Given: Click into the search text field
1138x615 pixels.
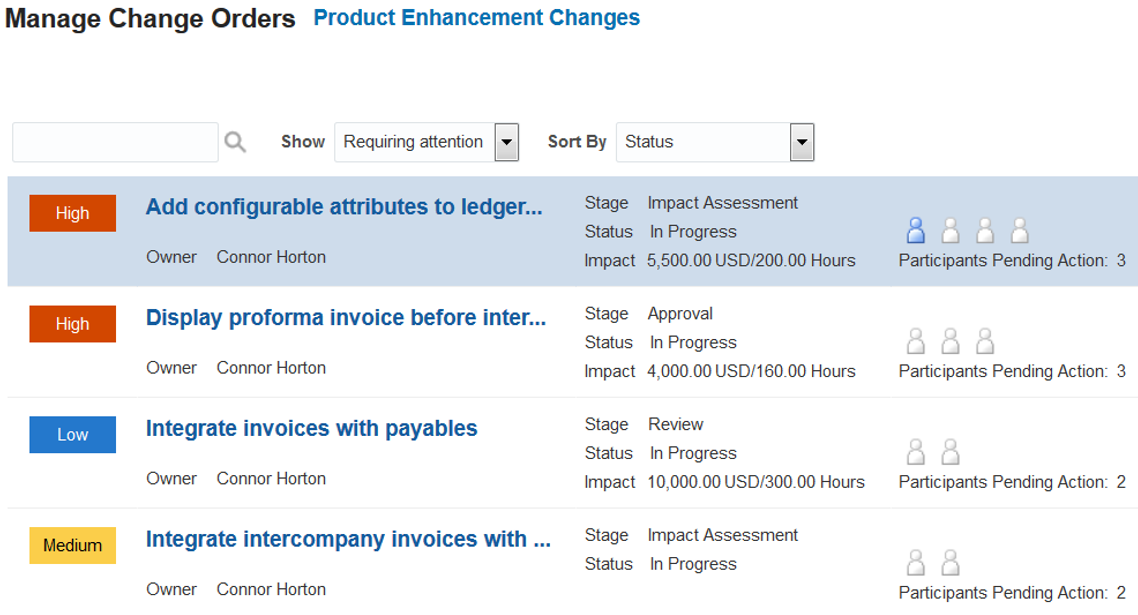Looking at the screenshot, I should [x=115, y=142].
